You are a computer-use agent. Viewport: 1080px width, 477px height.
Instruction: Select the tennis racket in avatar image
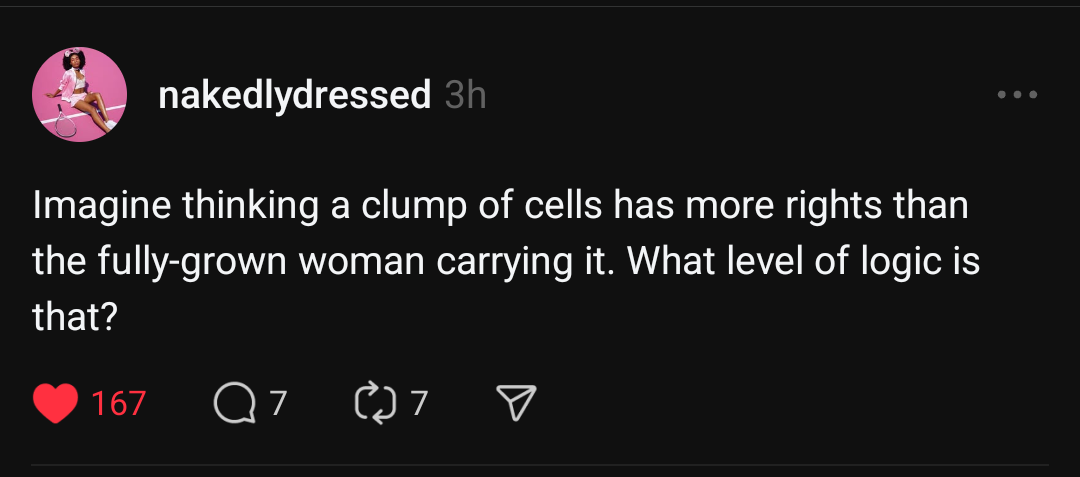[66, 124]
